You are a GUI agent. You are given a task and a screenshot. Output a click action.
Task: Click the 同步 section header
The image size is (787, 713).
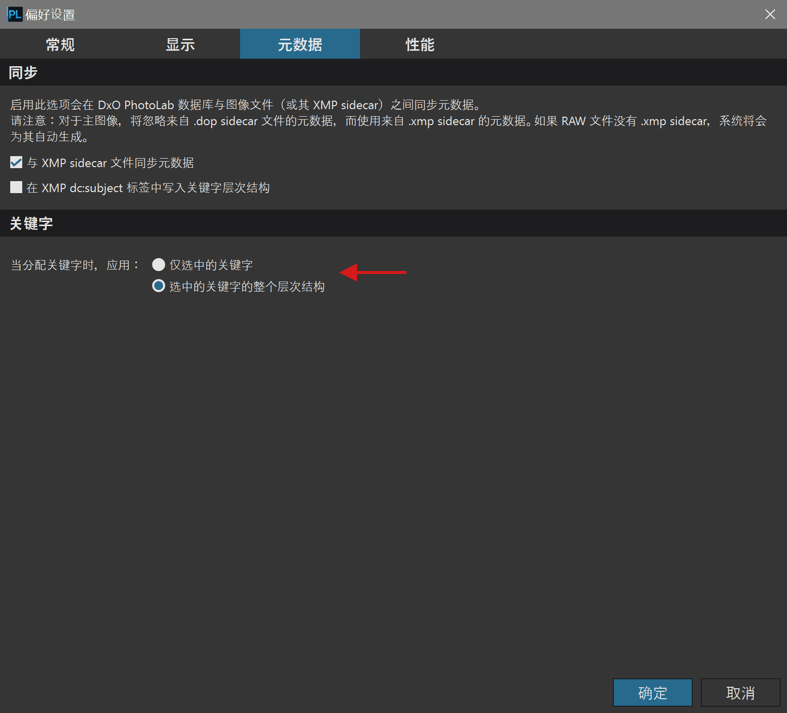[x=394, y=72]
